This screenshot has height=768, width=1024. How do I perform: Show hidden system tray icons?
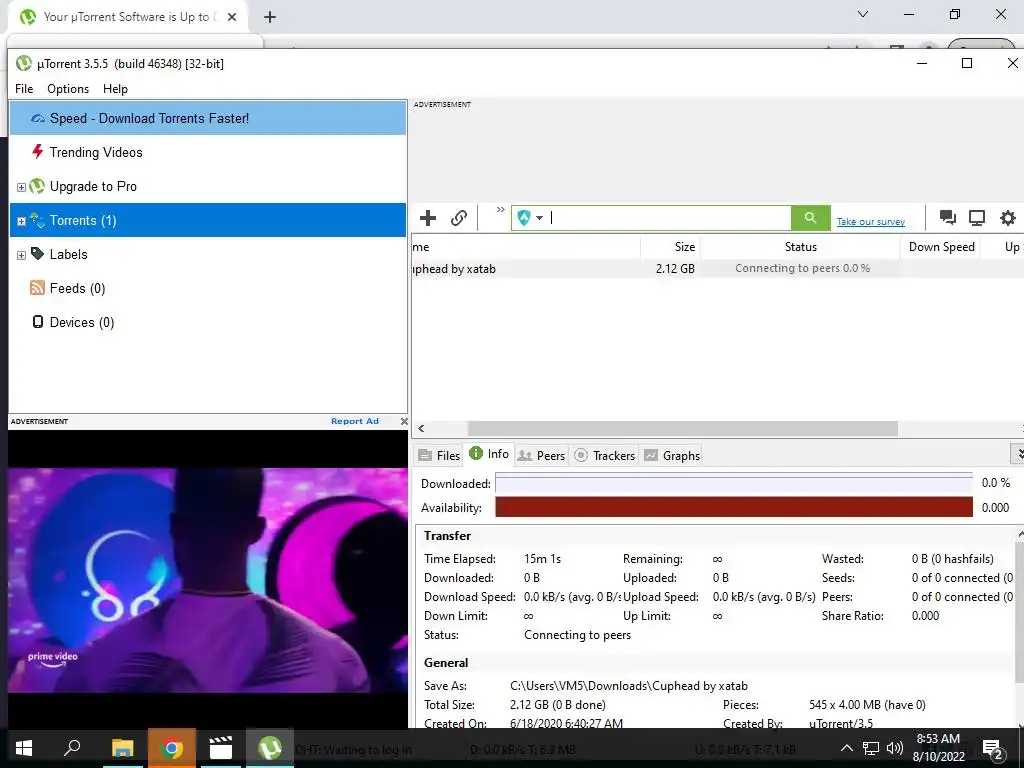tap(846, 748)
